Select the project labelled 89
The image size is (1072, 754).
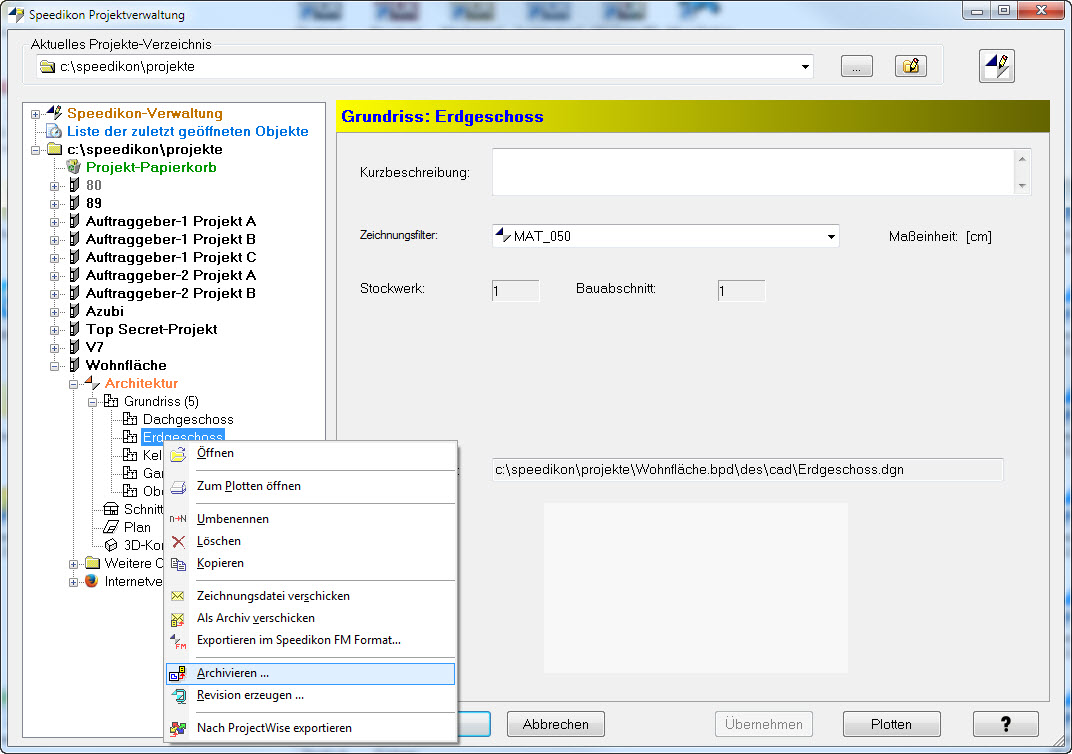coord(94,204)
